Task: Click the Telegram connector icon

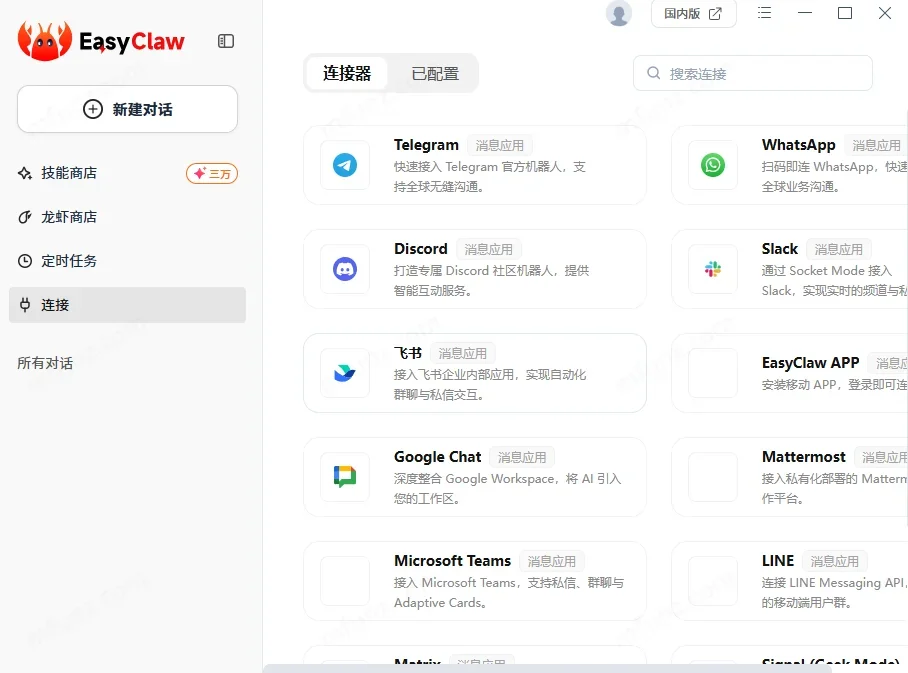Action: coord(345,165)
